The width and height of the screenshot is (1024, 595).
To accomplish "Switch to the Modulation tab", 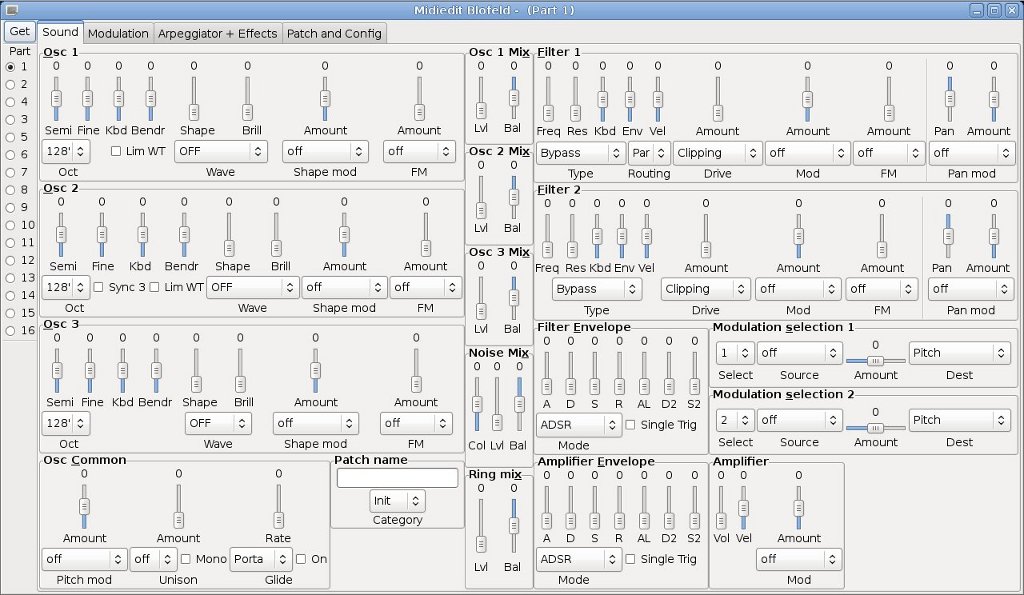I will pos(118,33).
